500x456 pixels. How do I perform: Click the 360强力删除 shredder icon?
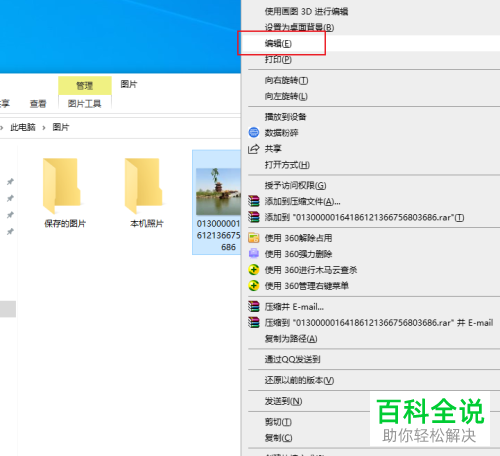pos(254,254)
